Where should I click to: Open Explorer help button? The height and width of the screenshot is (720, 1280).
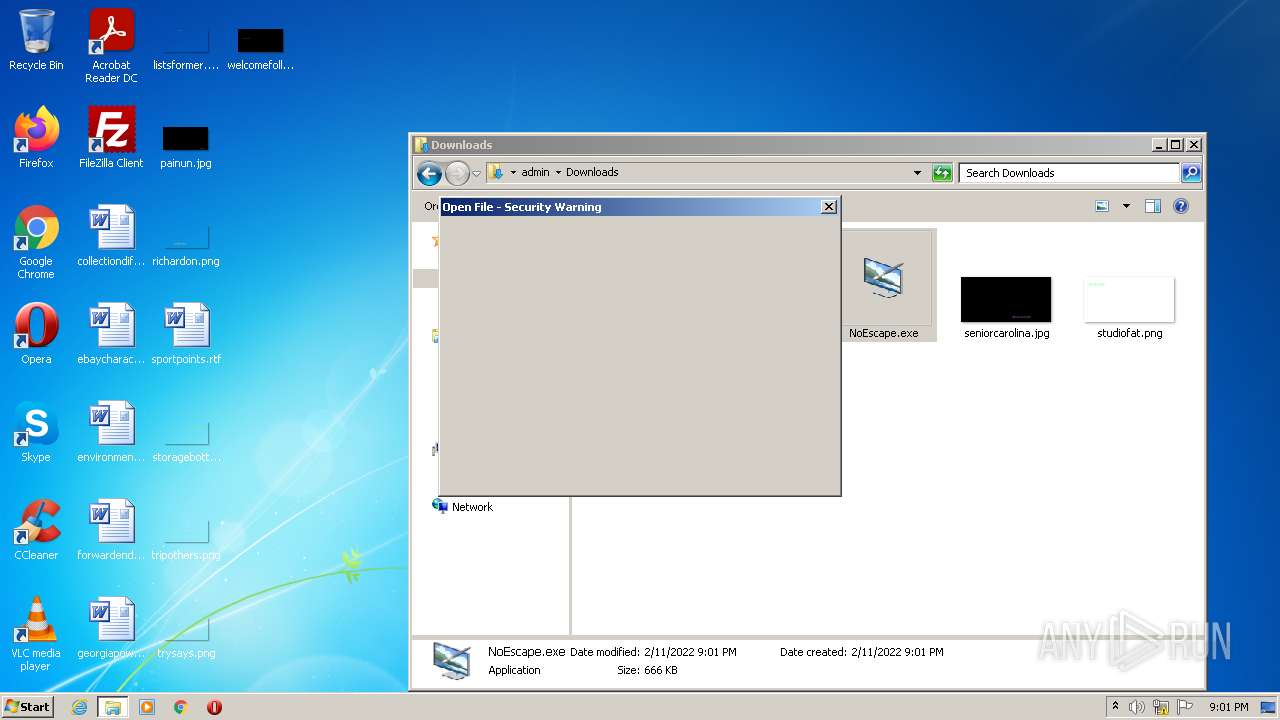[1180, 206]
